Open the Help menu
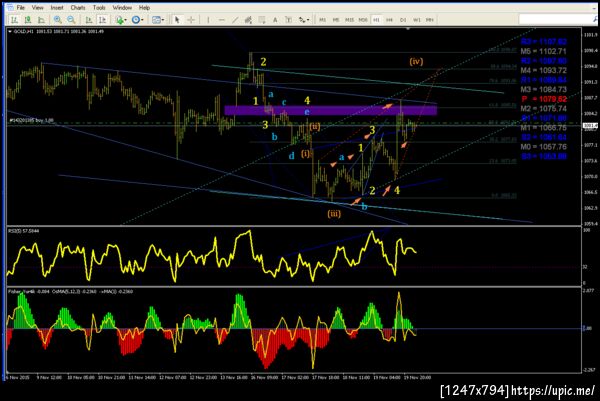The height and width of the screenshot is (401, 600). 144,8
